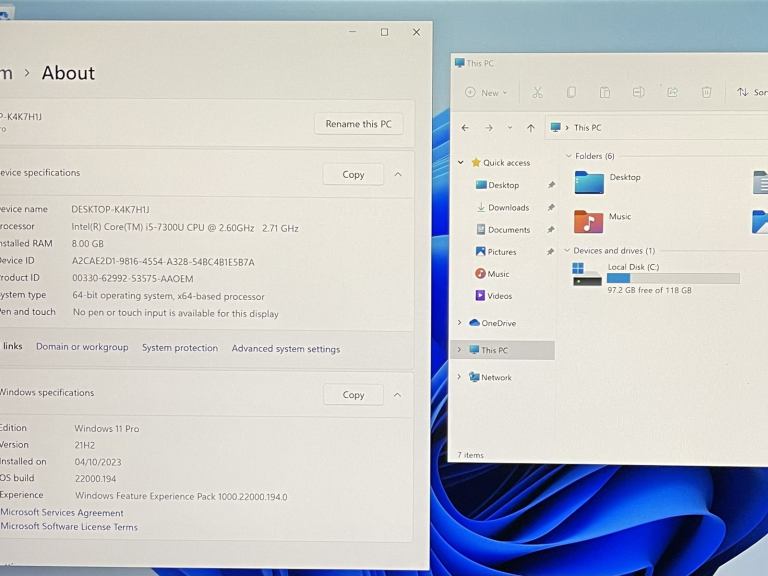This screenshot has width=768, height=576.
Task: Go back using the left arrow in Explorer
Action: point(465,128)
